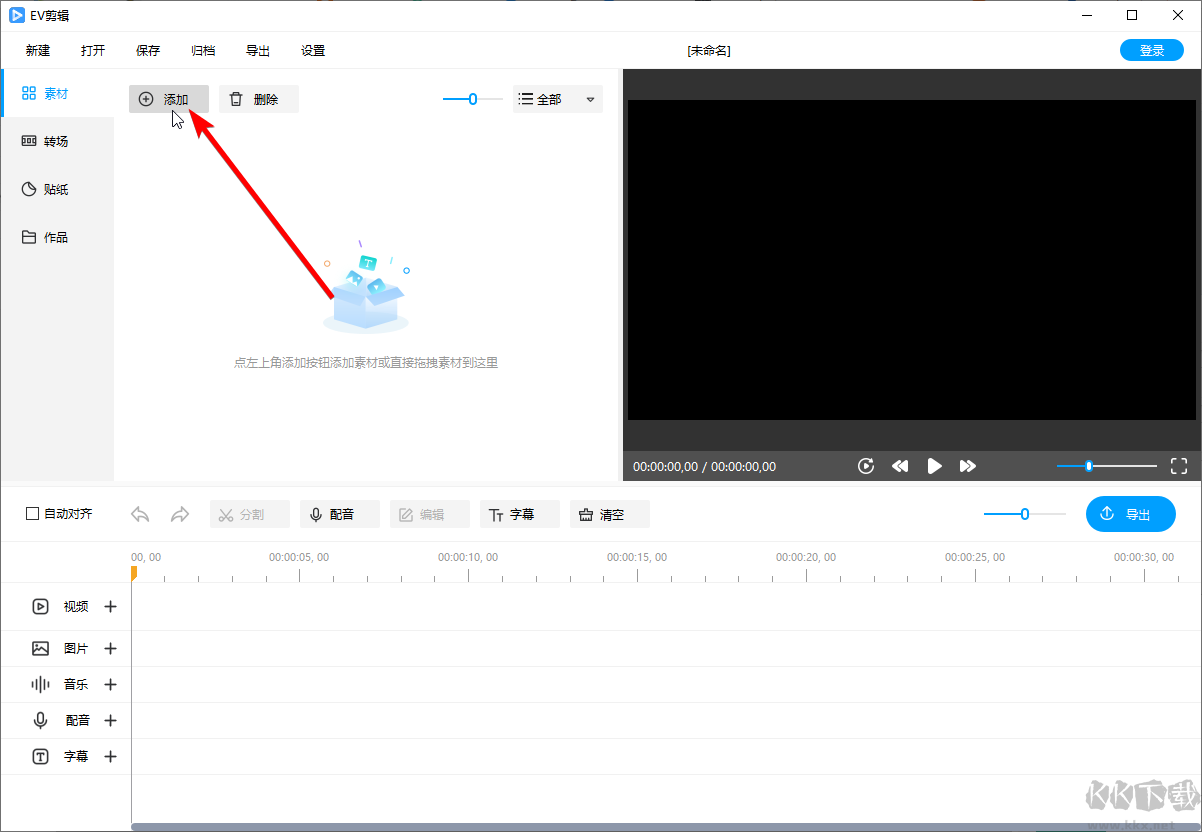Select the 素材 (materials) panel
The height and width of the screenshot is (832, 1202).
[x=46, y=93]
